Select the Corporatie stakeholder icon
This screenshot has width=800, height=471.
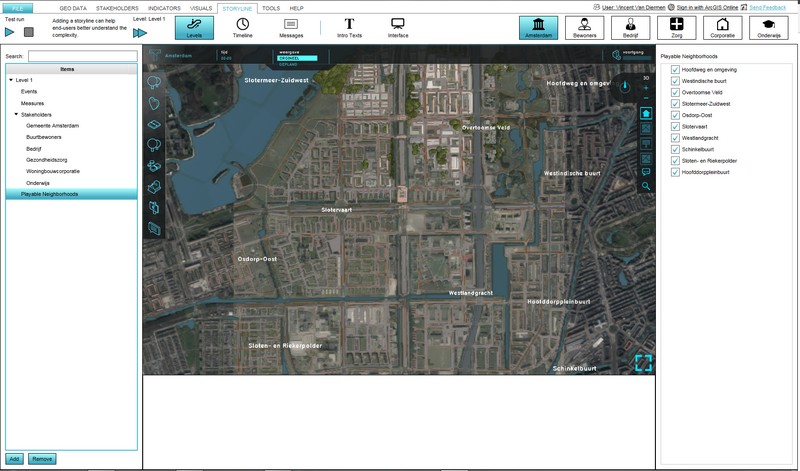point(722,28)
